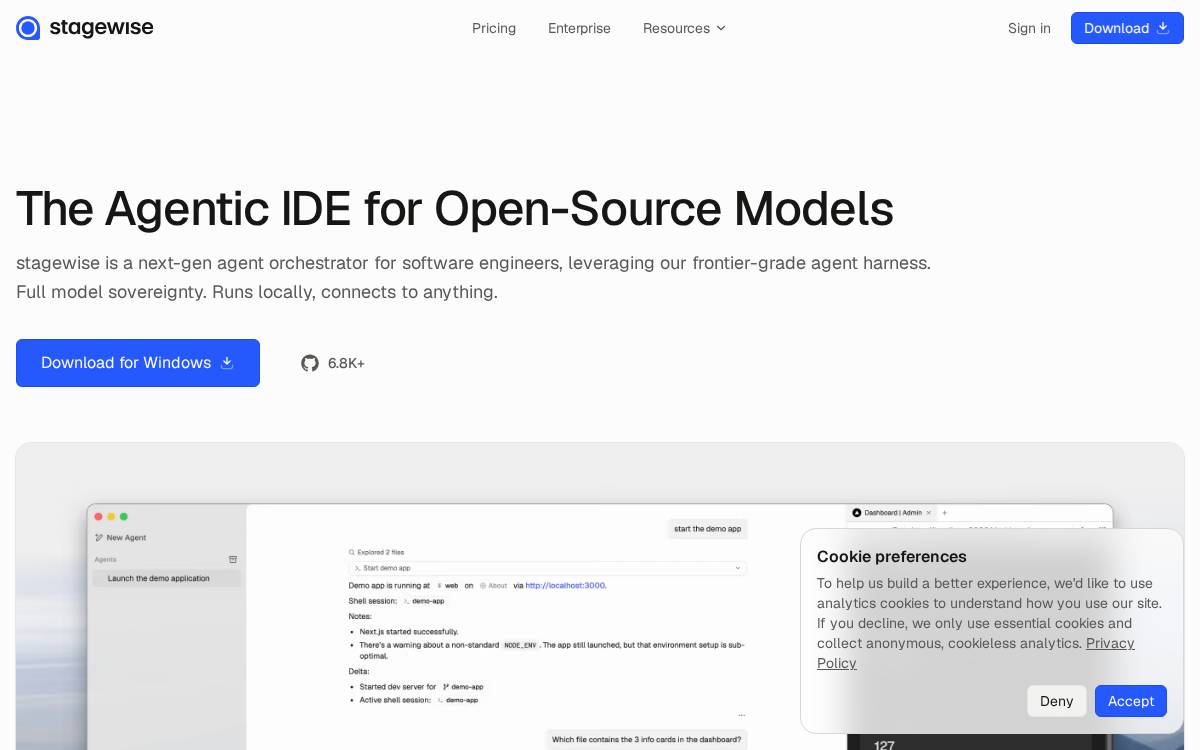Deny analytics cookies

point(1056,701)
